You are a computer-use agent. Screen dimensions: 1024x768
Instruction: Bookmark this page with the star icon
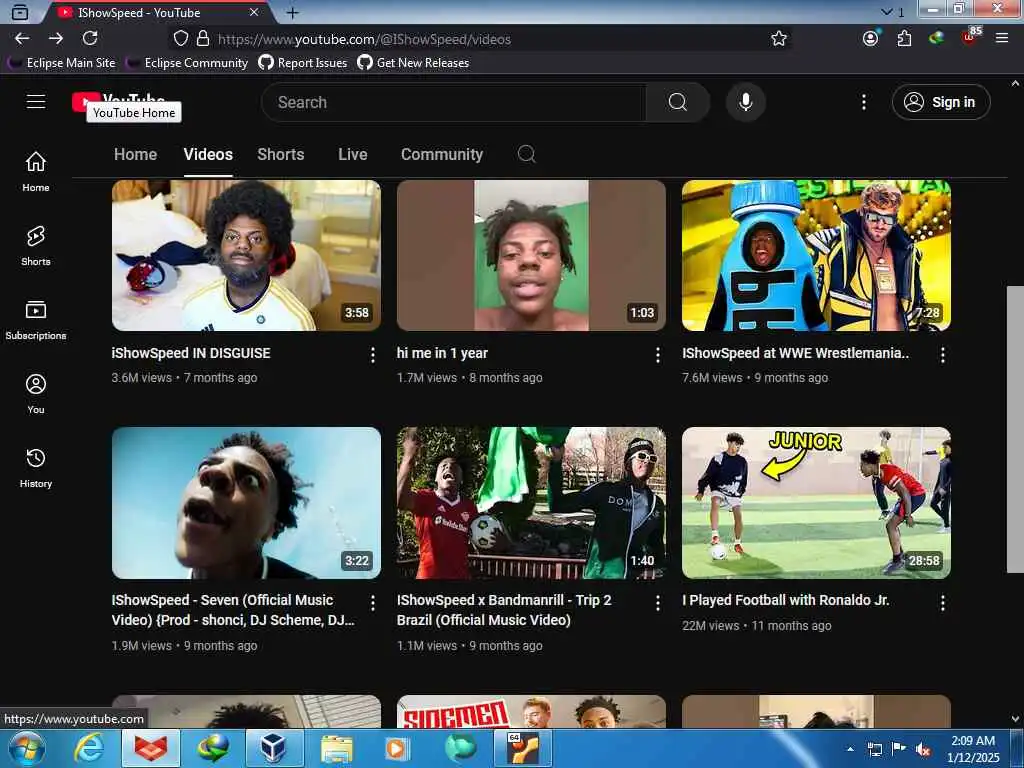point(778,39)
